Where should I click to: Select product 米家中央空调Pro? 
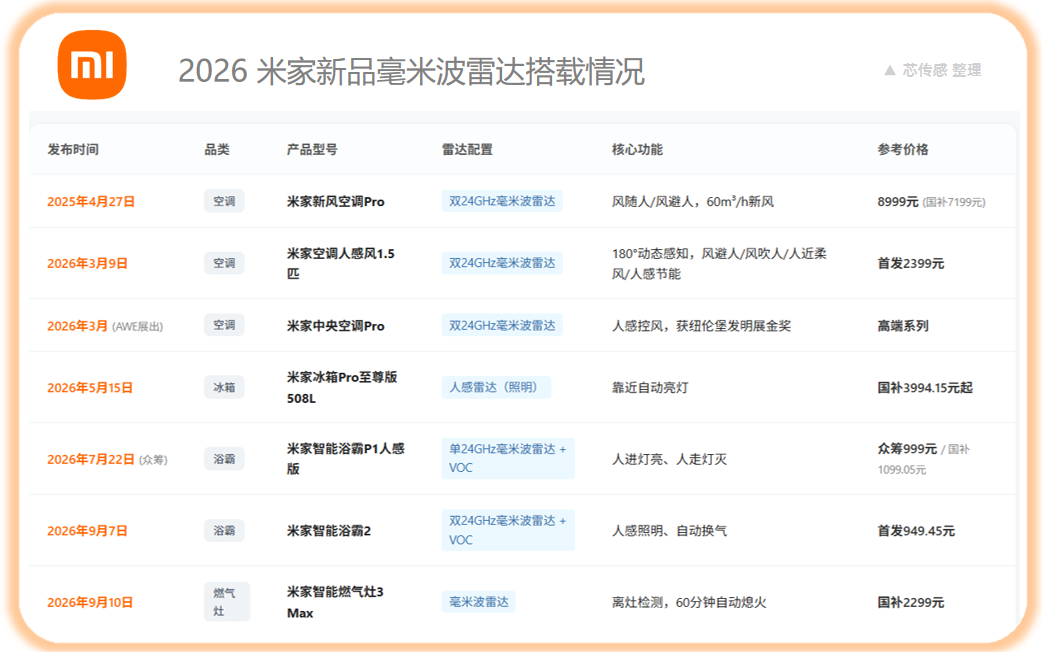(x=336, y=326)
